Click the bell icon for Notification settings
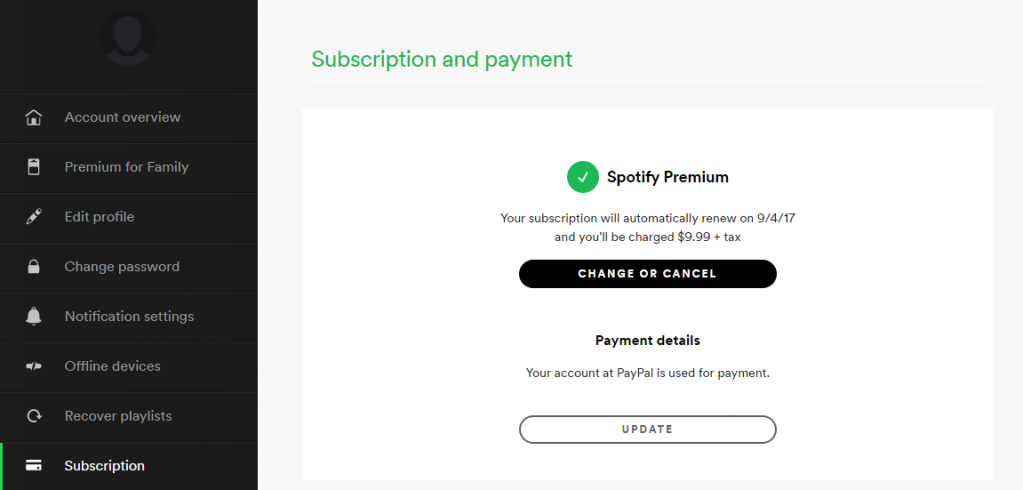 [x=34, y=316]
